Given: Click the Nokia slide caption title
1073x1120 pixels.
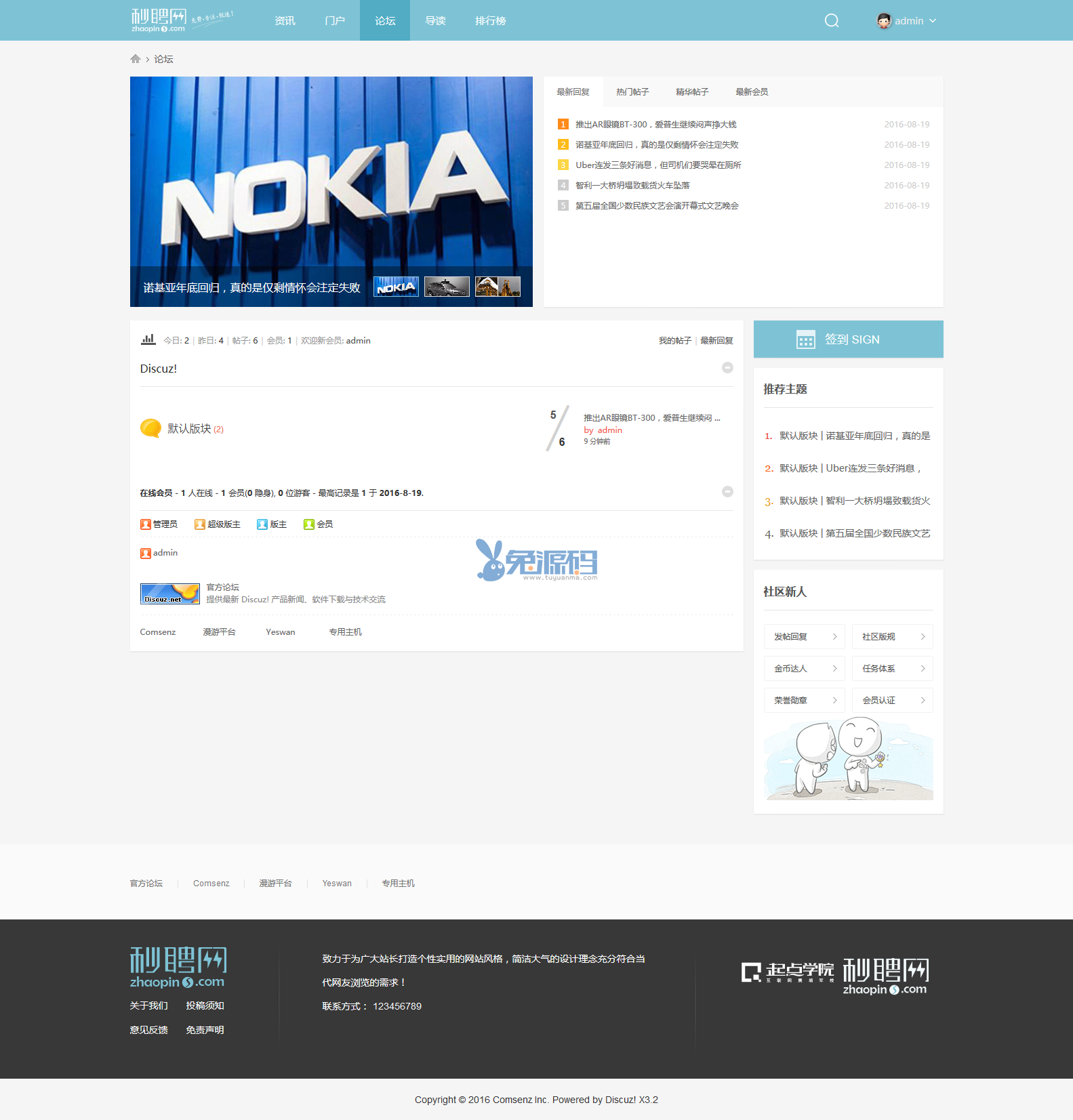Looking at the screenshot, I should click(251, 288).
